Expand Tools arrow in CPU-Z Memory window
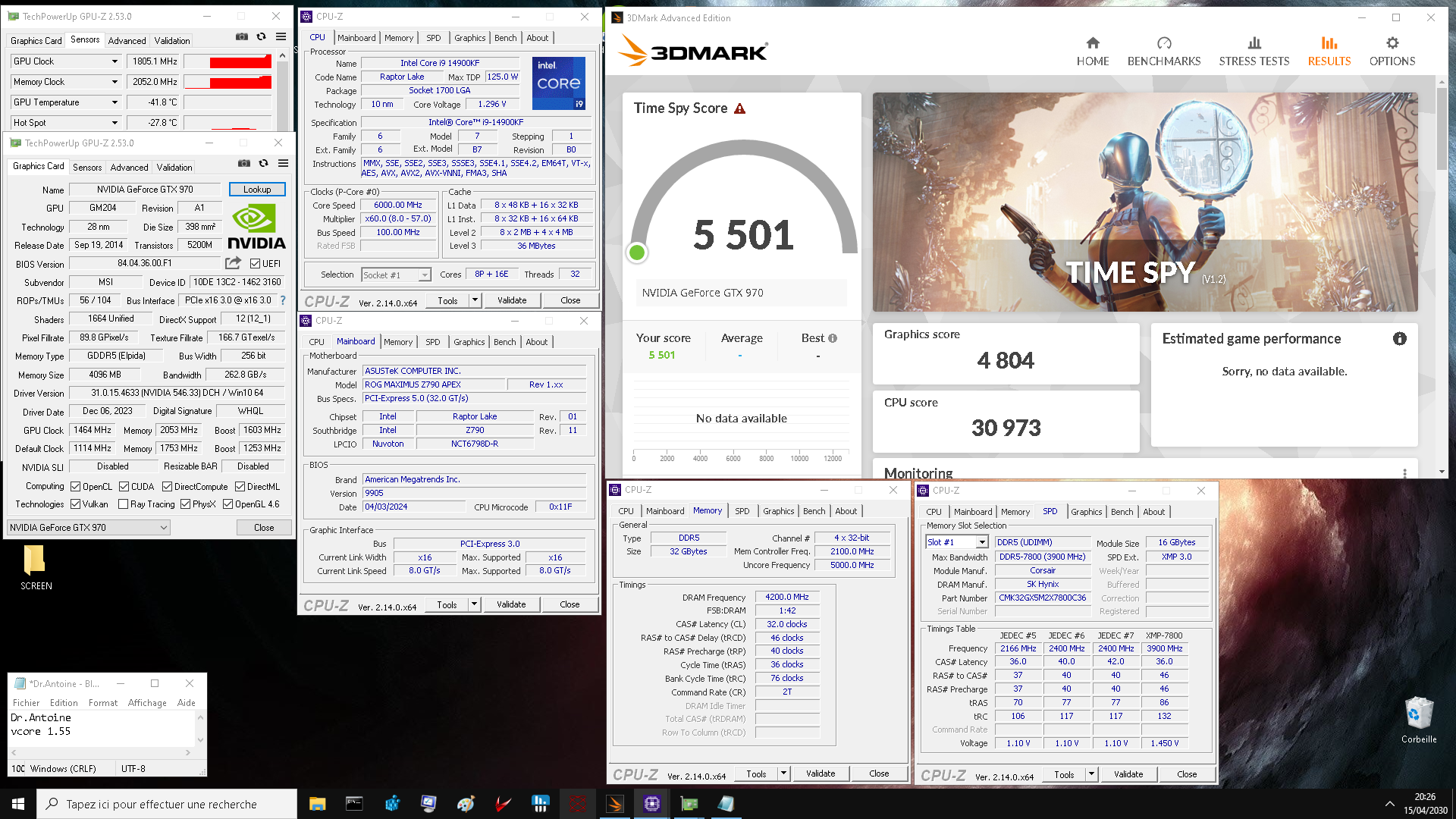 click(x=783, y=773)
